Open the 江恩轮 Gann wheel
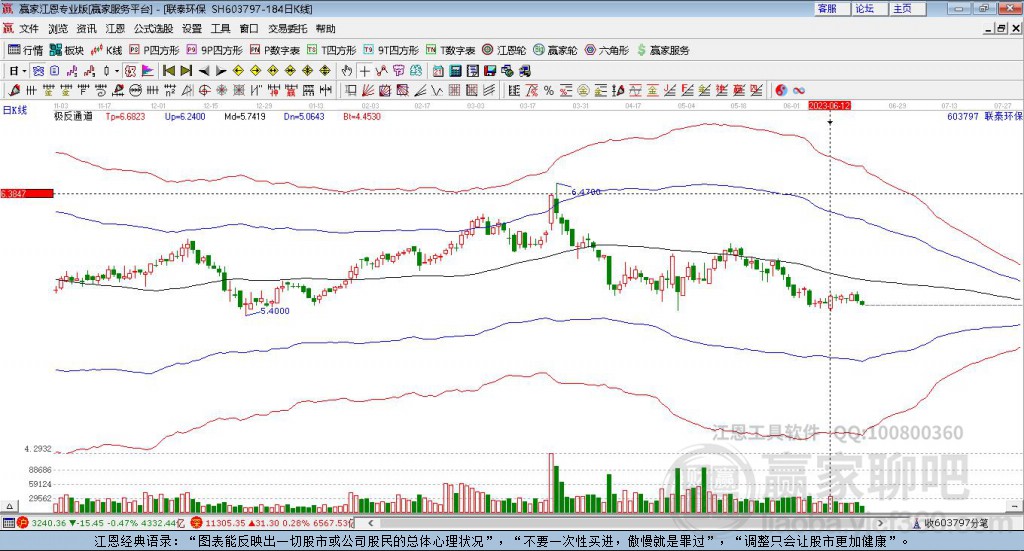This screenshot has height=551, width=1024. pyautogui.click(x=504, y=50)
